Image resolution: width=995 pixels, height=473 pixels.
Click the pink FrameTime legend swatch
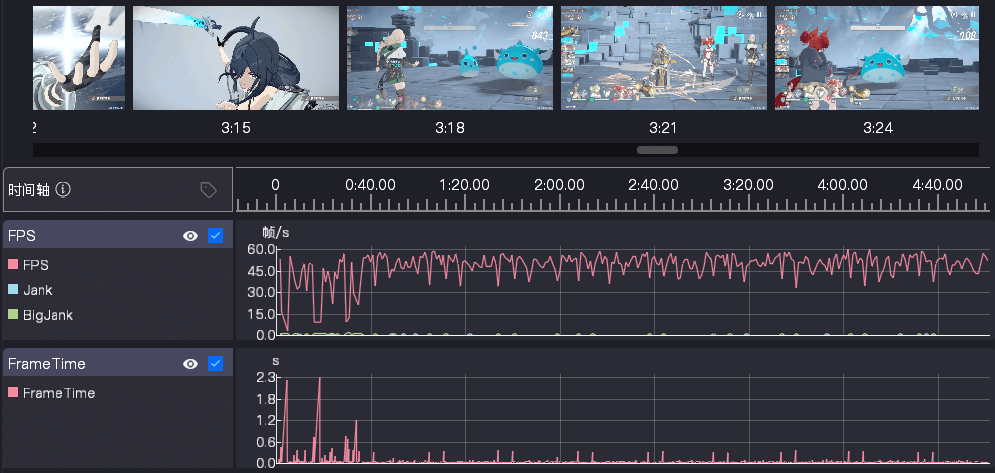13,393
